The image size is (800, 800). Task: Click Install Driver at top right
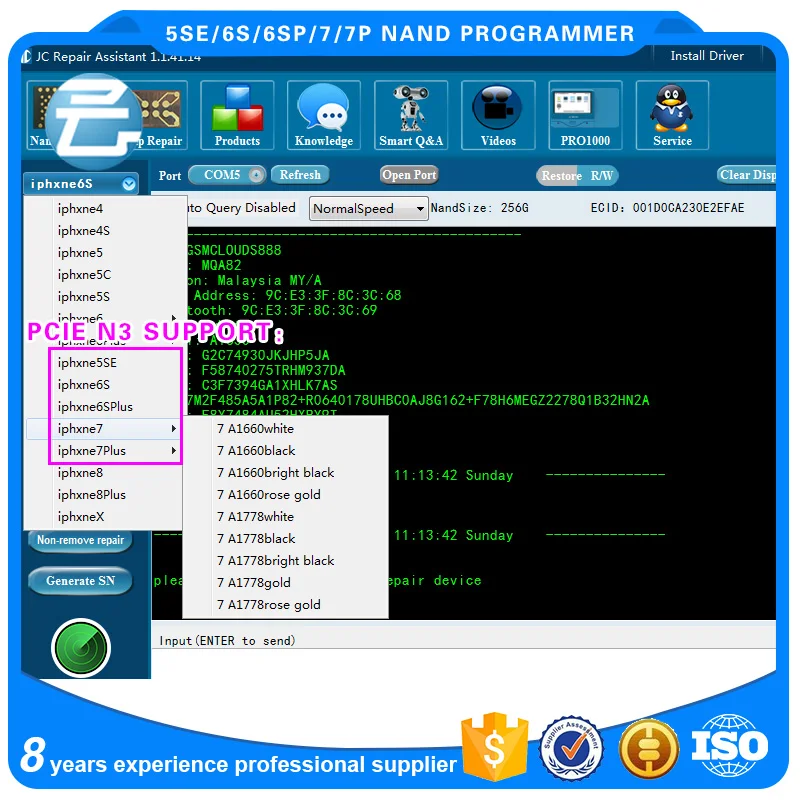coord(707,56)
